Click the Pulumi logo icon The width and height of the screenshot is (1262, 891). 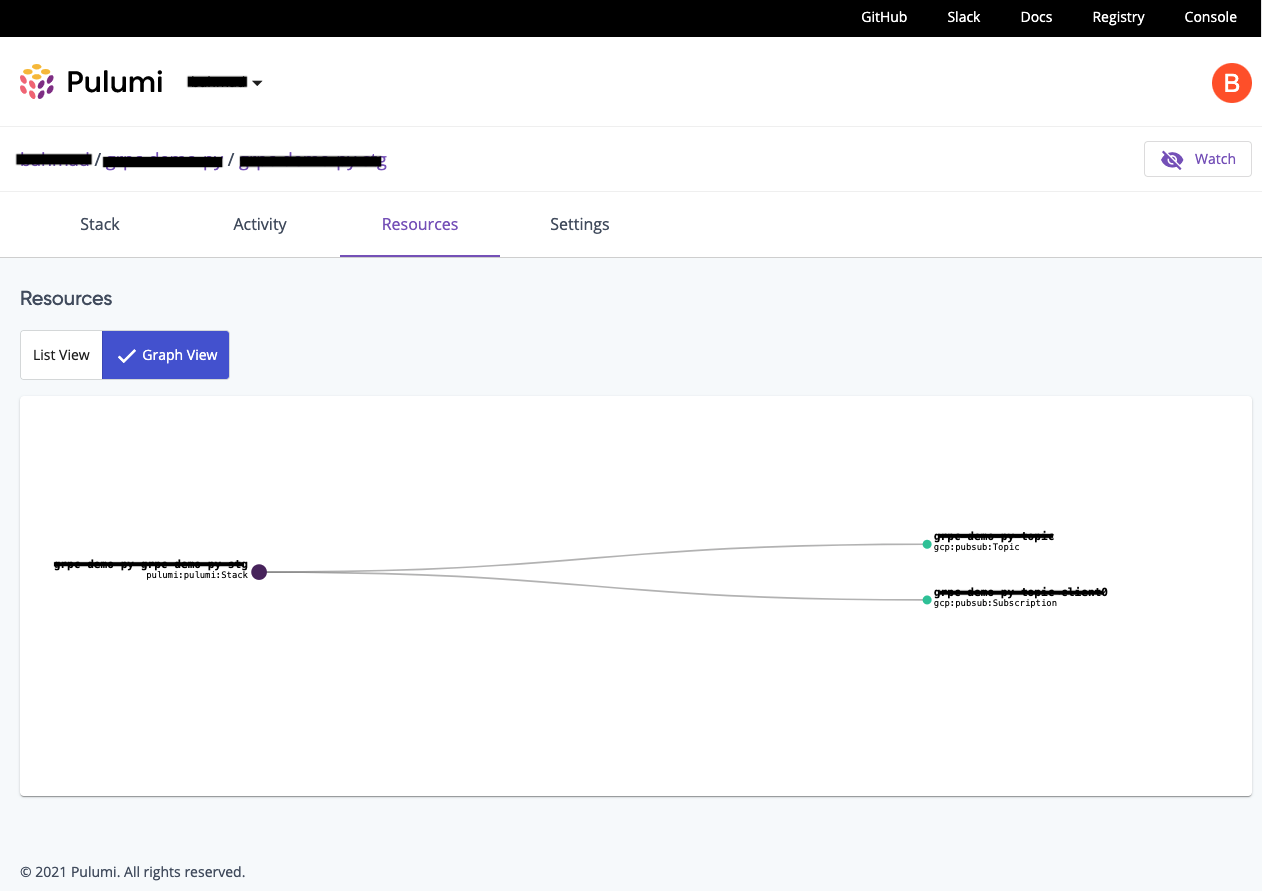pos(37,82)
